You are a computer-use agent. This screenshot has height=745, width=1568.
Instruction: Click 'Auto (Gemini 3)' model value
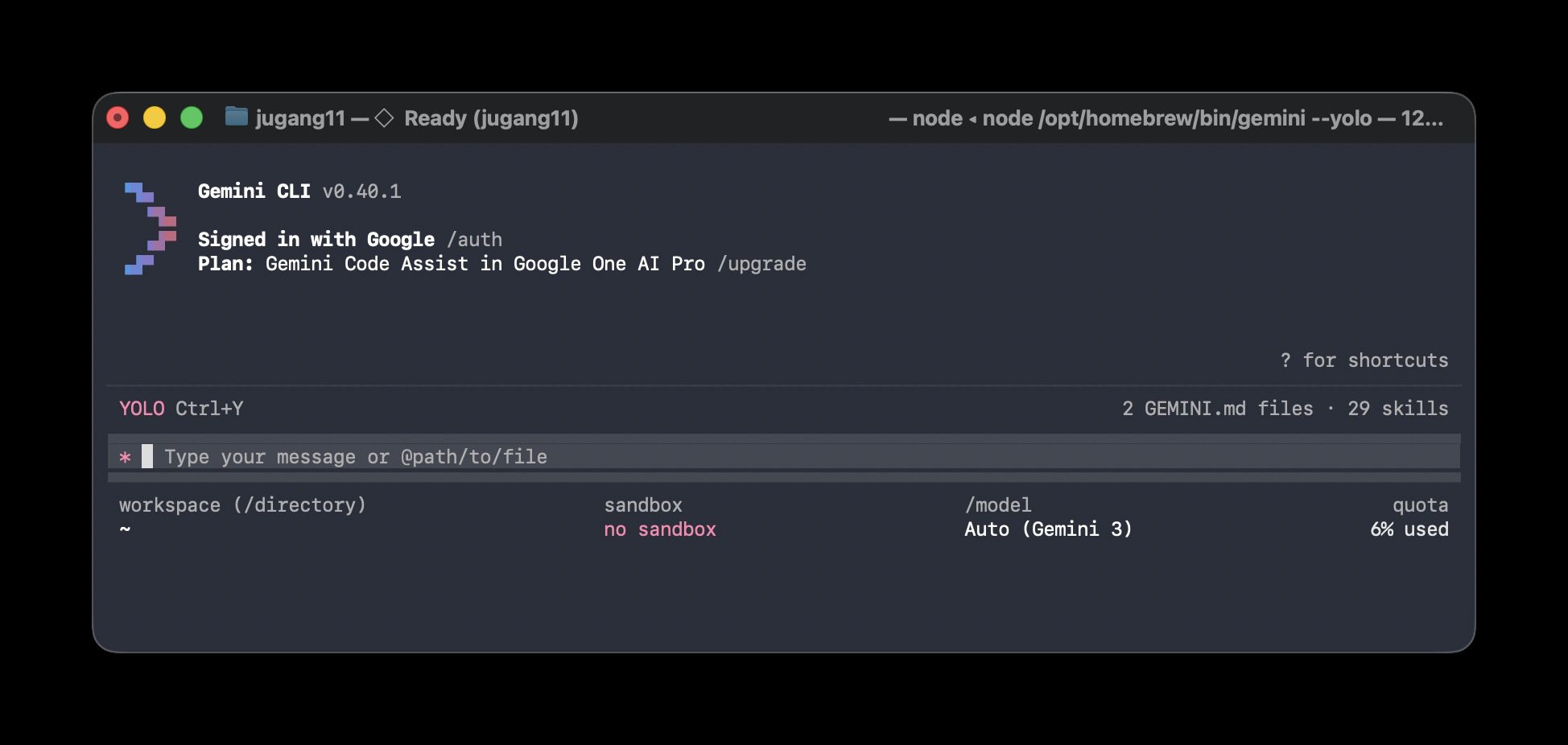(1048, 529)
